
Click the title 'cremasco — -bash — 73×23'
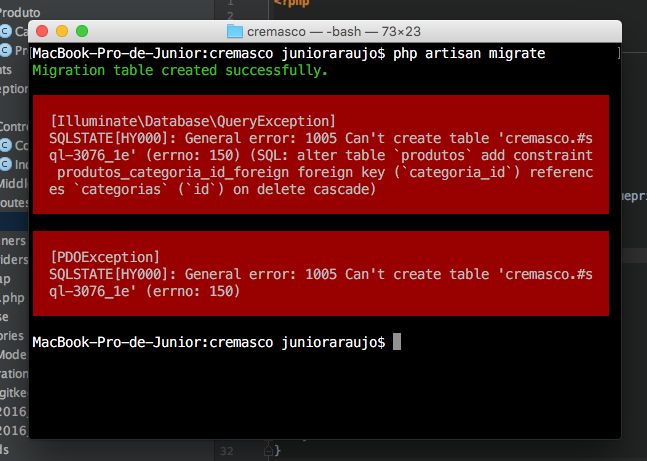pos(334,31)
